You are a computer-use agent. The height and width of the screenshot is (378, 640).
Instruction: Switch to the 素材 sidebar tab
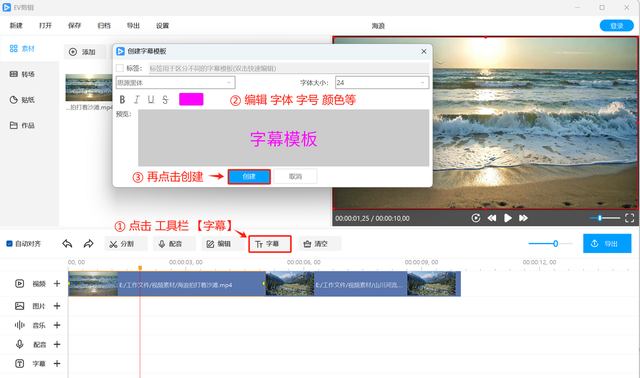(22, 49)
